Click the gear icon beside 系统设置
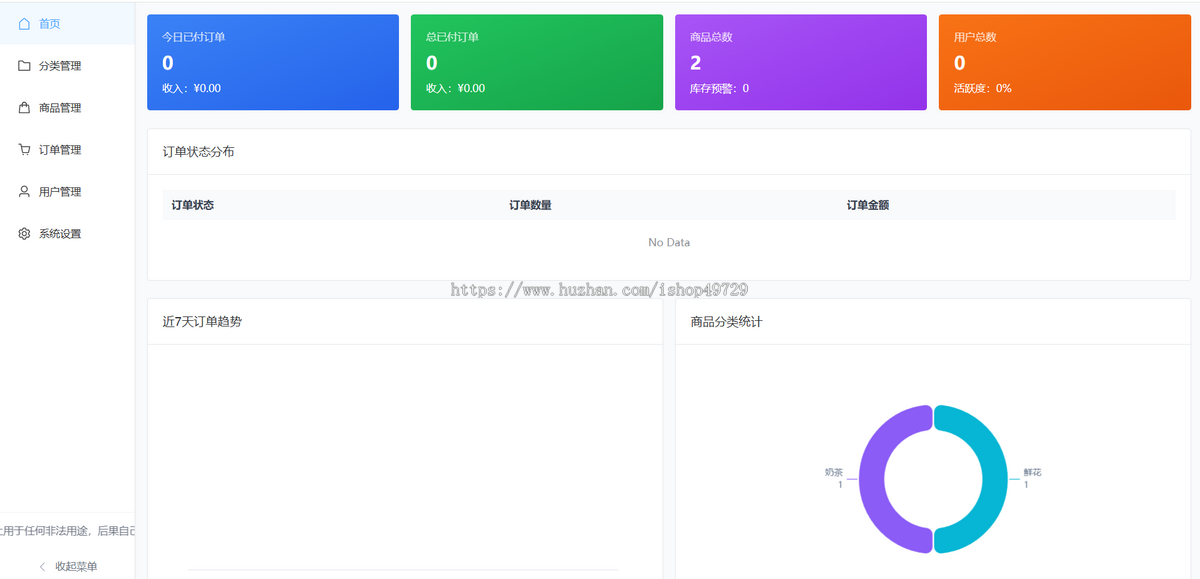The height and width of the screenshot is (579, 1200). [x=24, y=234]
